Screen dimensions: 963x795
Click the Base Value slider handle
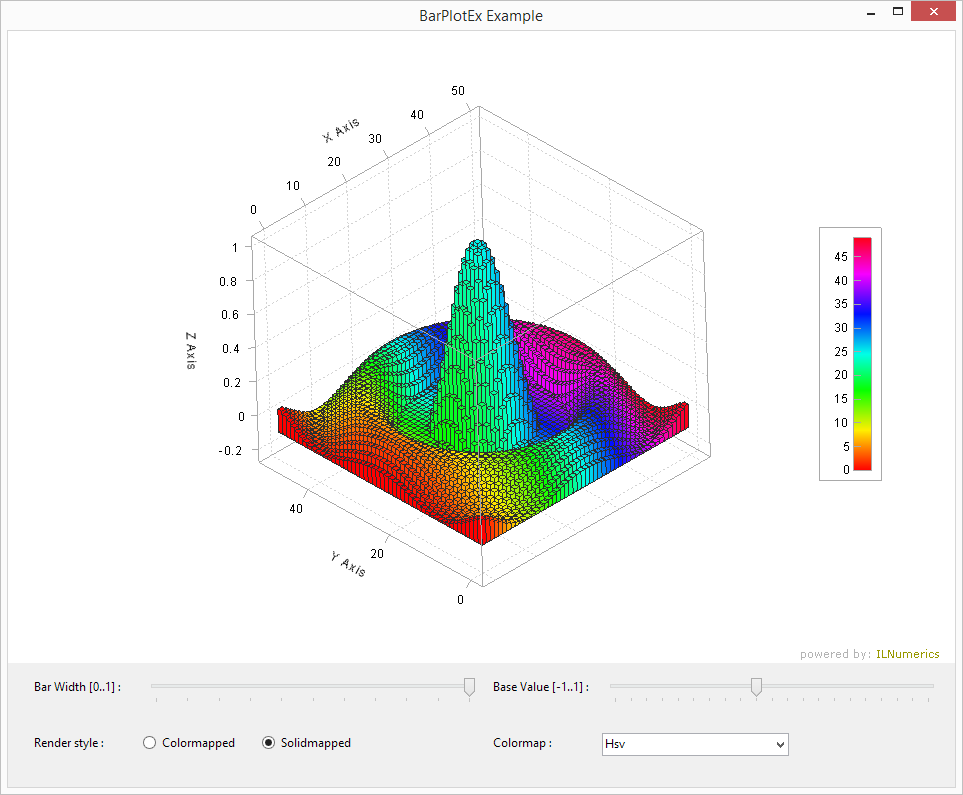(x=756, y=686)
